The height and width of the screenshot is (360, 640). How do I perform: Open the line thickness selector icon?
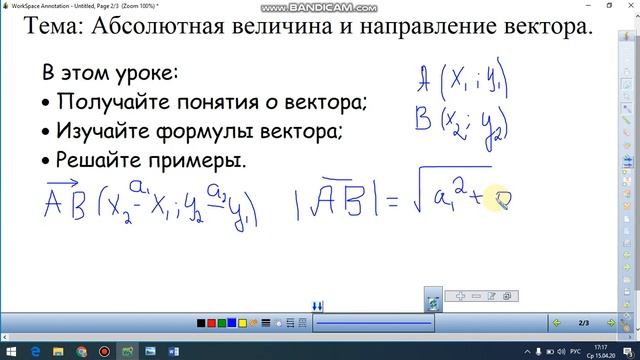point(266,323)
